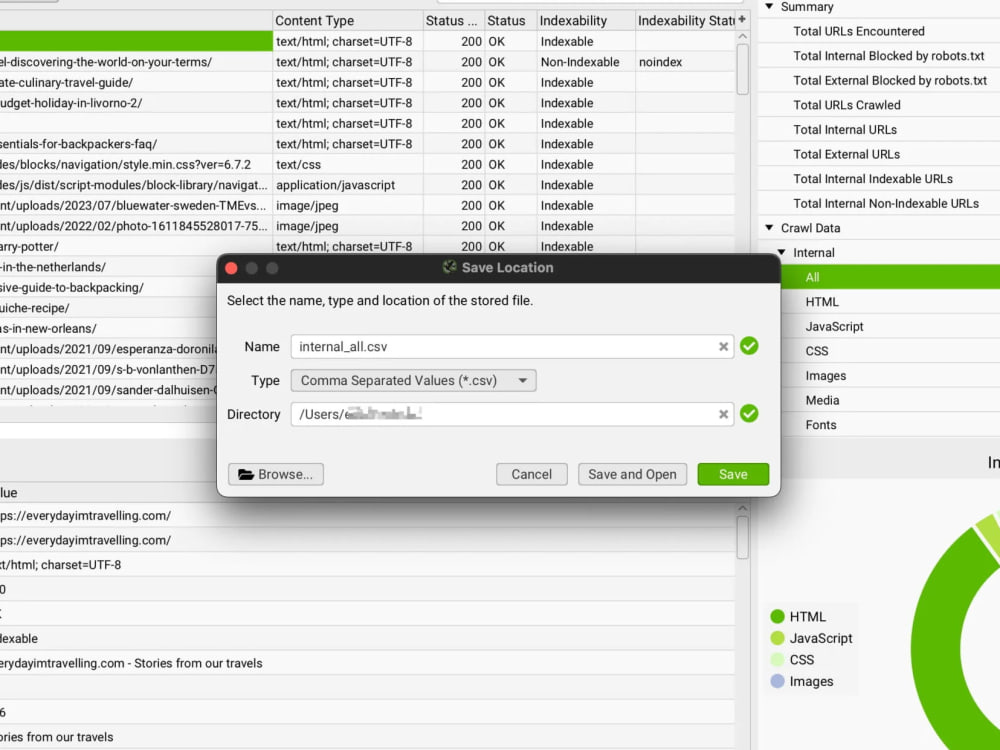Viewport: 1000px width, 750px height.
Task: Clear the Directory field with X icon
Action: (x=723, y=415)
